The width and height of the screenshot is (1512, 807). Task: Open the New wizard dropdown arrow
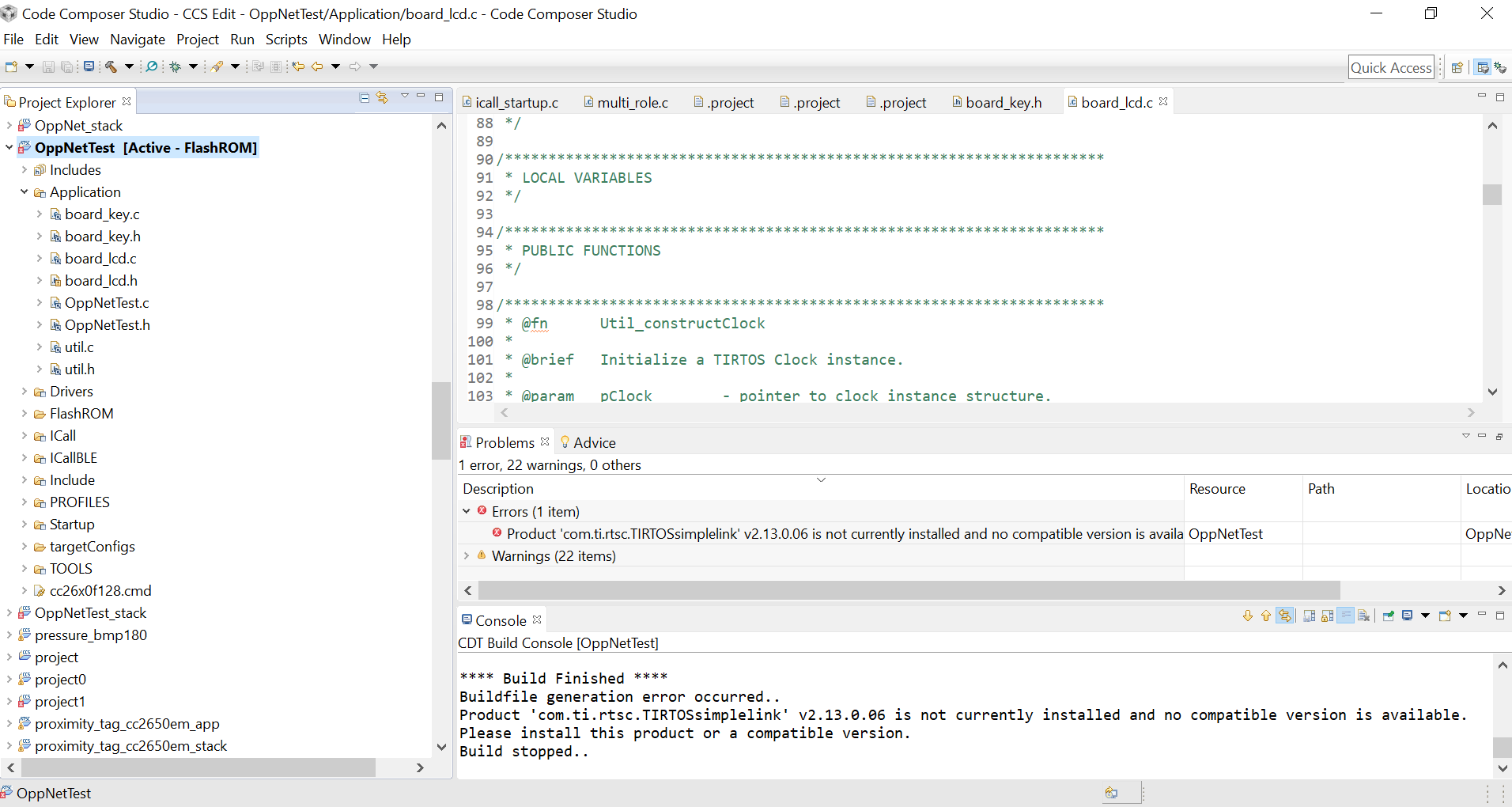[x=29, y=66]
